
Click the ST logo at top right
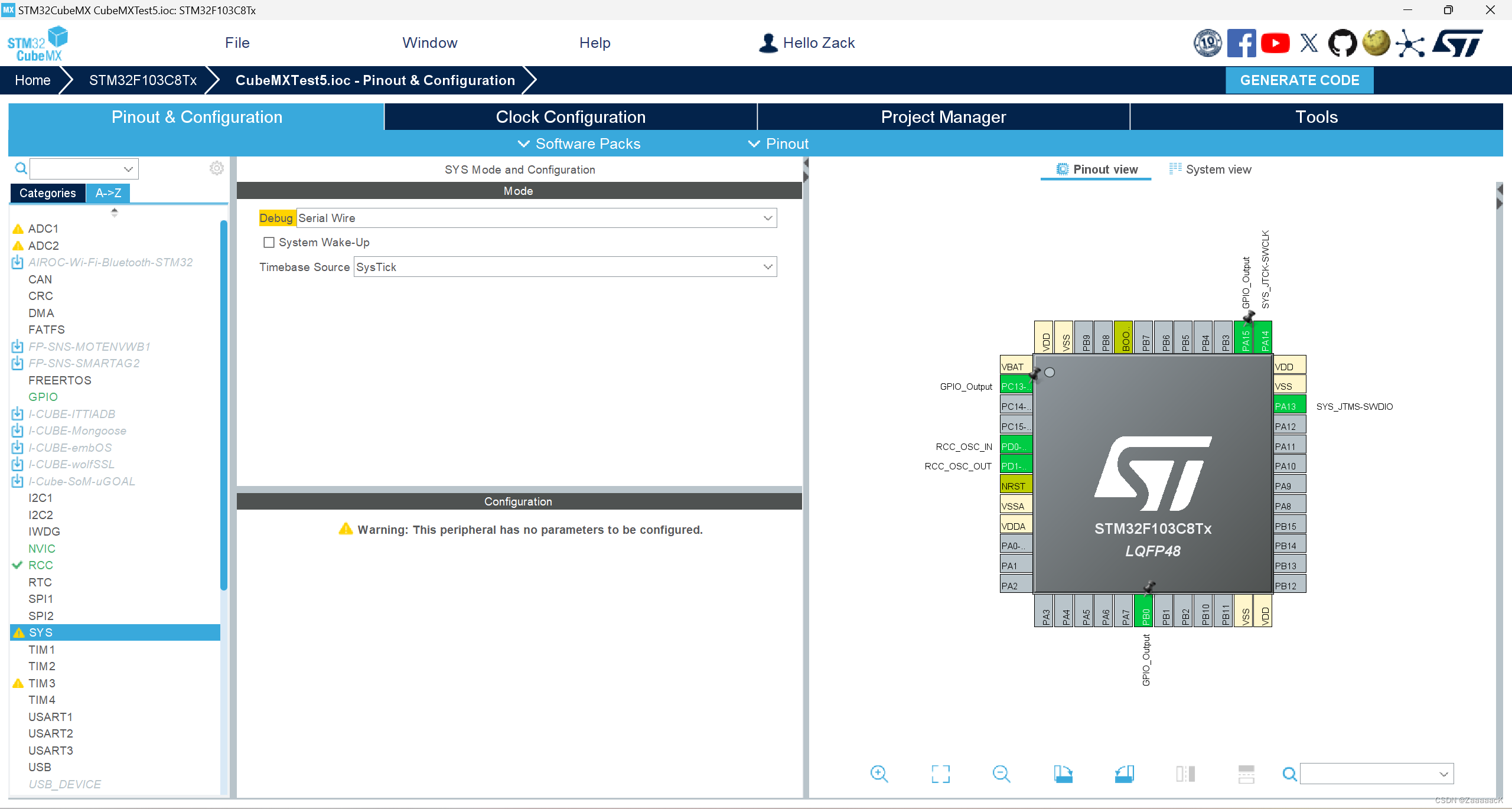[1458, 43]
